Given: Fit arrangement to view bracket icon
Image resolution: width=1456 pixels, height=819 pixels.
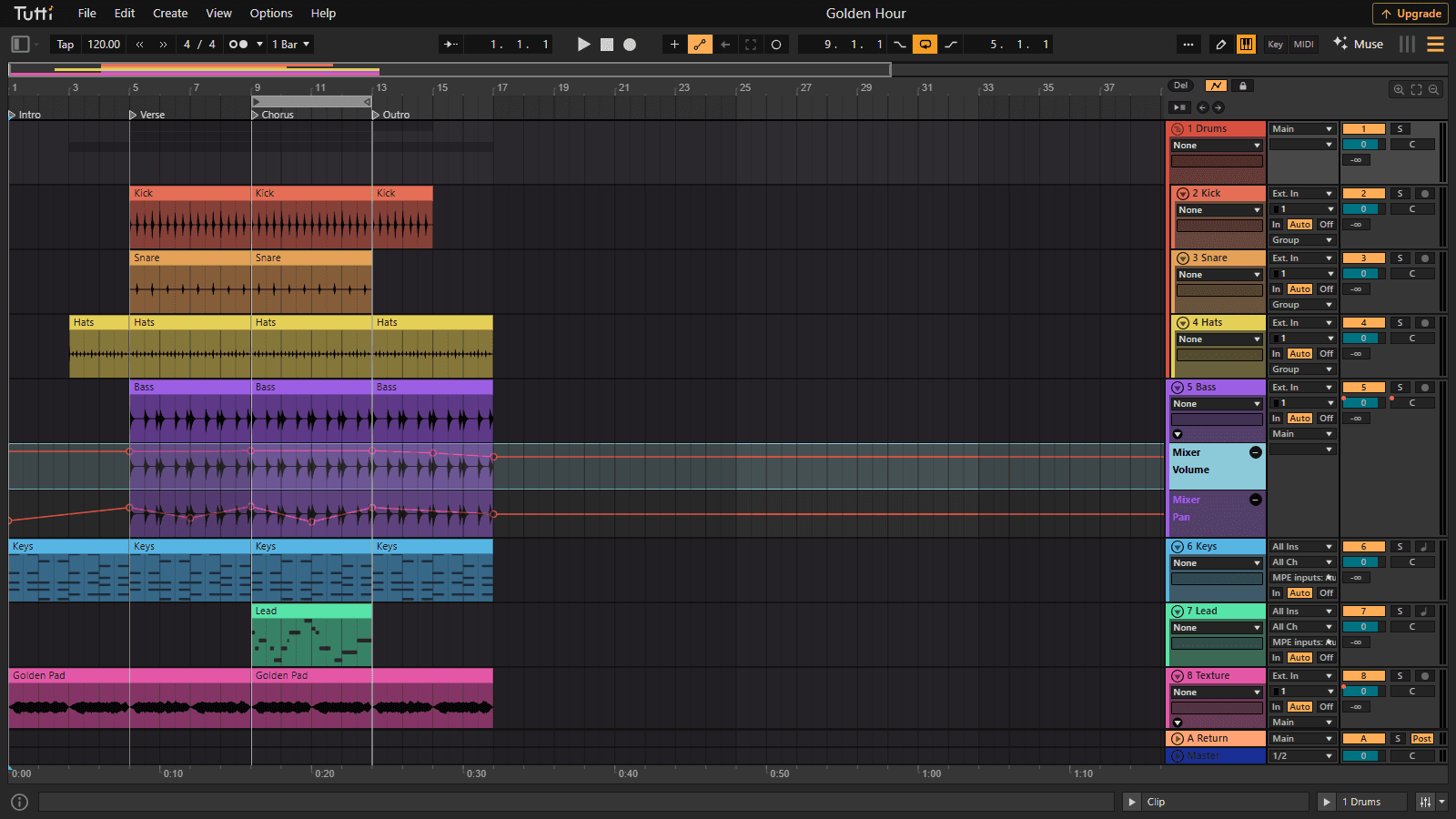Looking at the screenshot, I should click(1416, 89).
